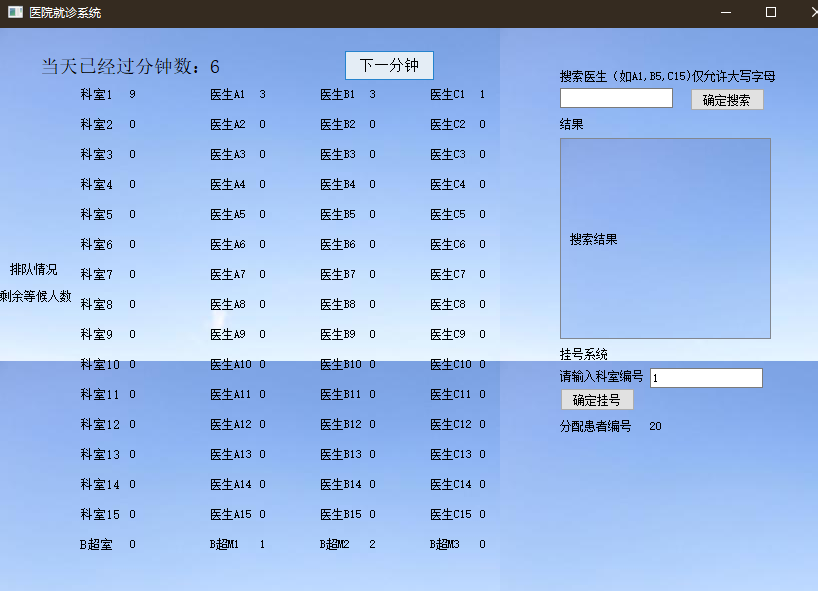
Task: Click the 医生A12 label
Action: pos(231,425)
